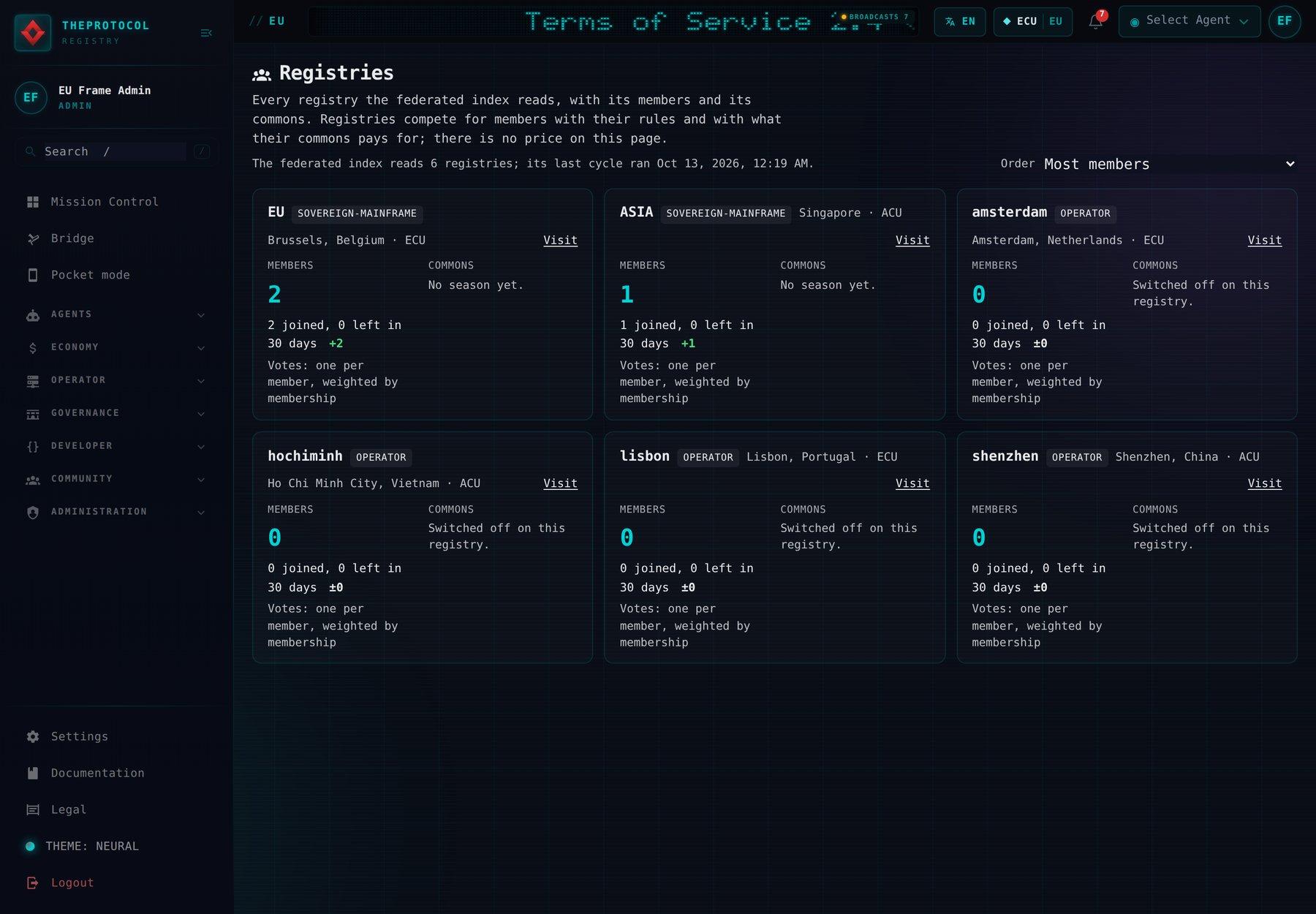
Task: Visit the lisbon registry
Action: point(912,483)
